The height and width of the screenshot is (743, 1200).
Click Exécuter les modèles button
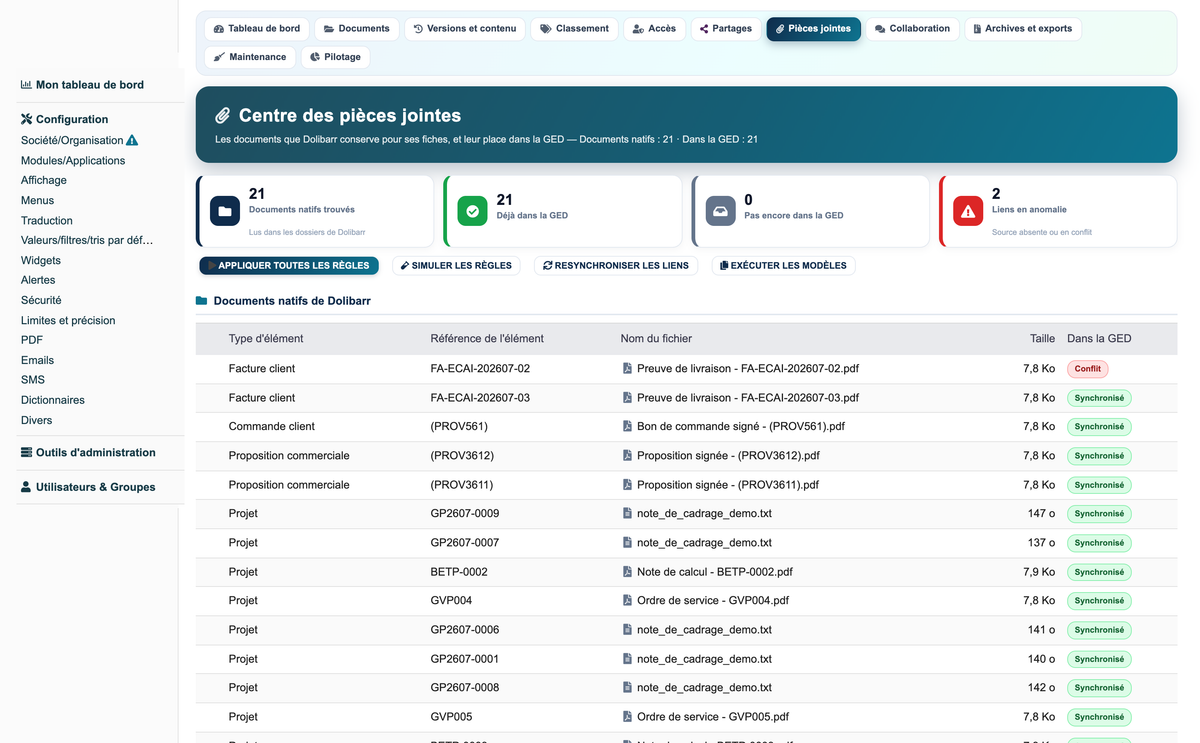coord(783,266)
